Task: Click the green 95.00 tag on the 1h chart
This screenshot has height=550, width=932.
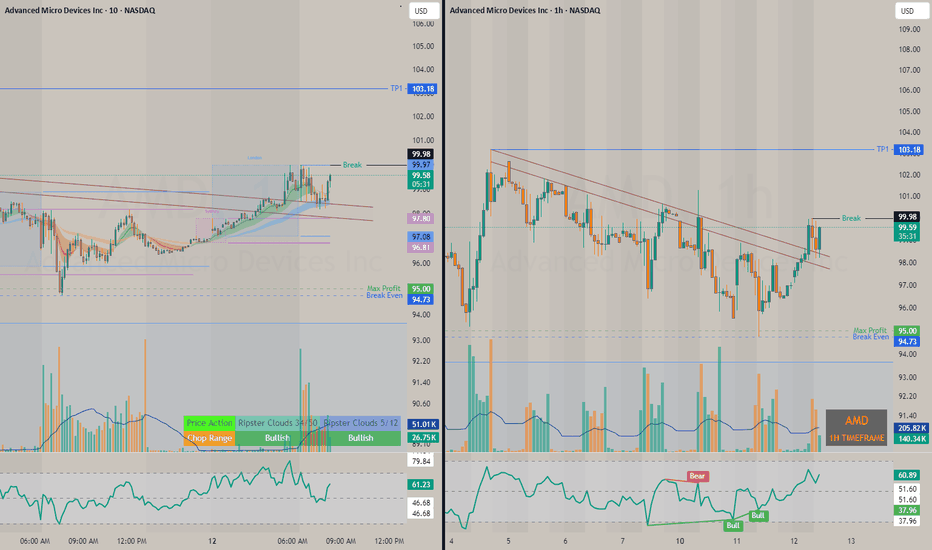Action: click(907, 331)
